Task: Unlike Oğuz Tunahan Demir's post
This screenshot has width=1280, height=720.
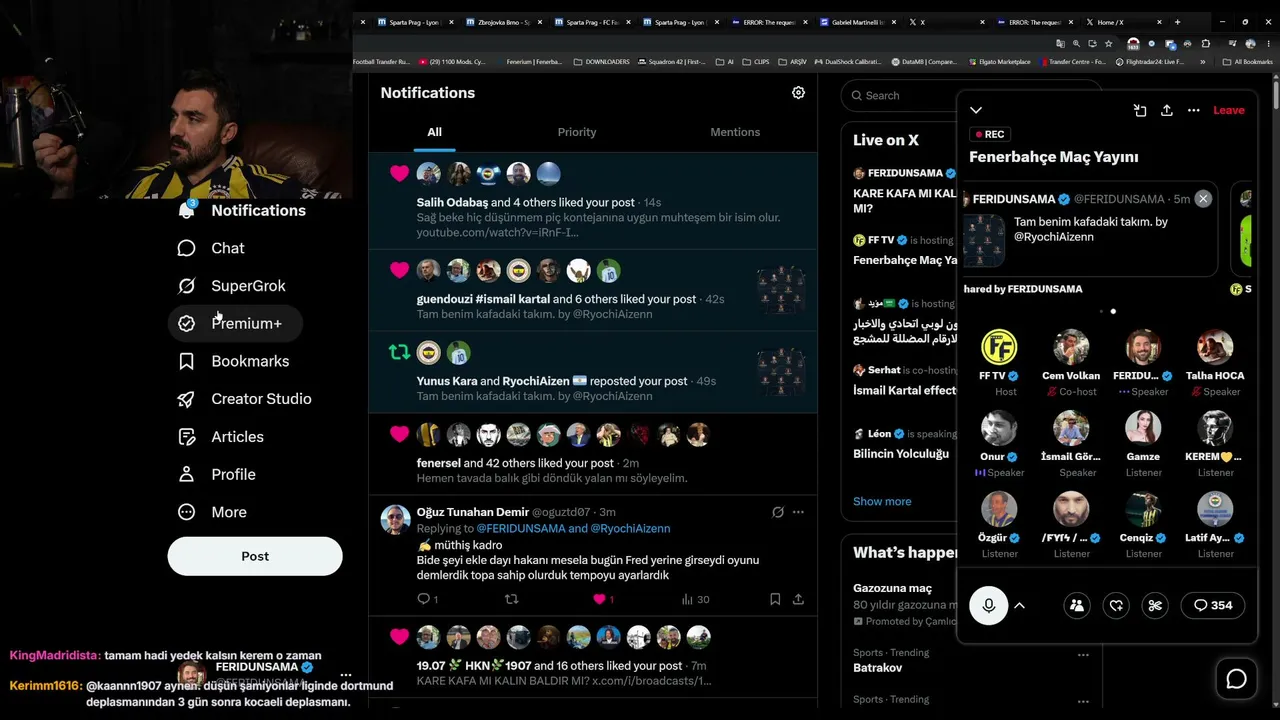Action: (x=604, y=599)
